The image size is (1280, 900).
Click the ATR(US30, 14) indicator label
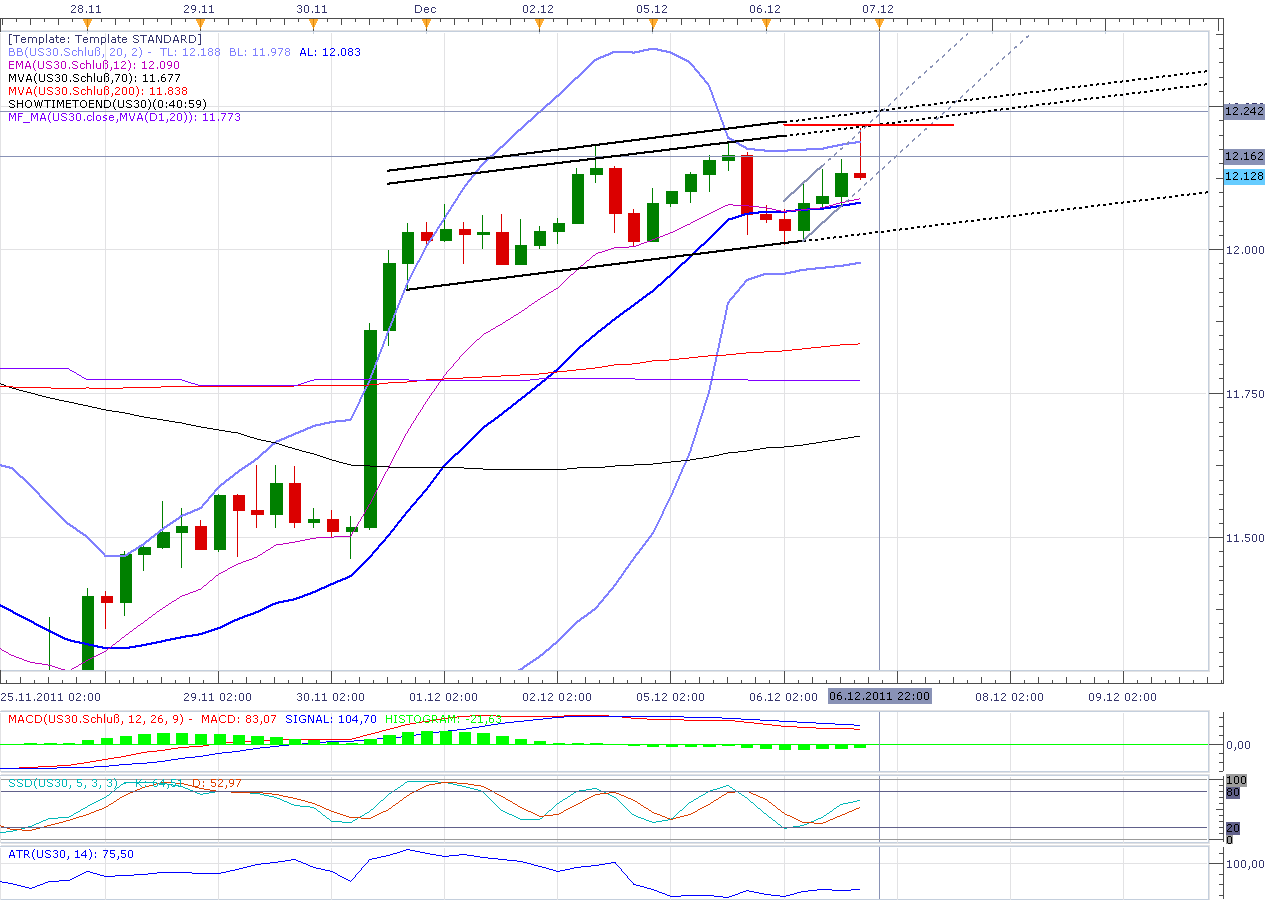[x=50, y=854]
